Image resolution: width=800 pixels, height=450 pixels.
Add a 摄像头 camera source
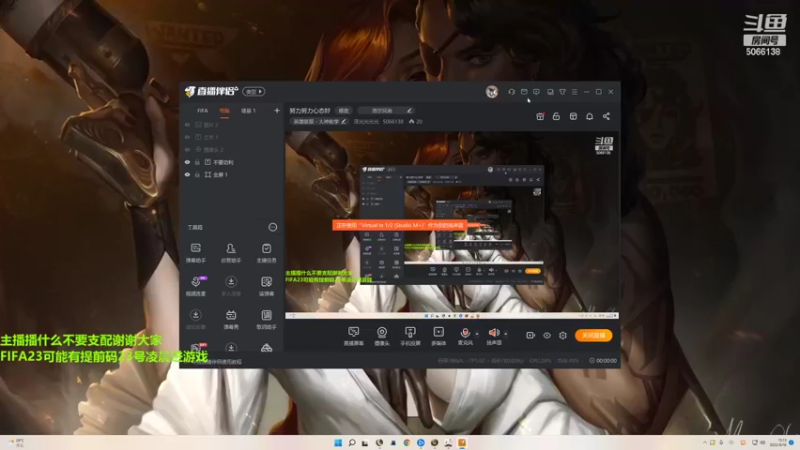click(x=382, y=336)
